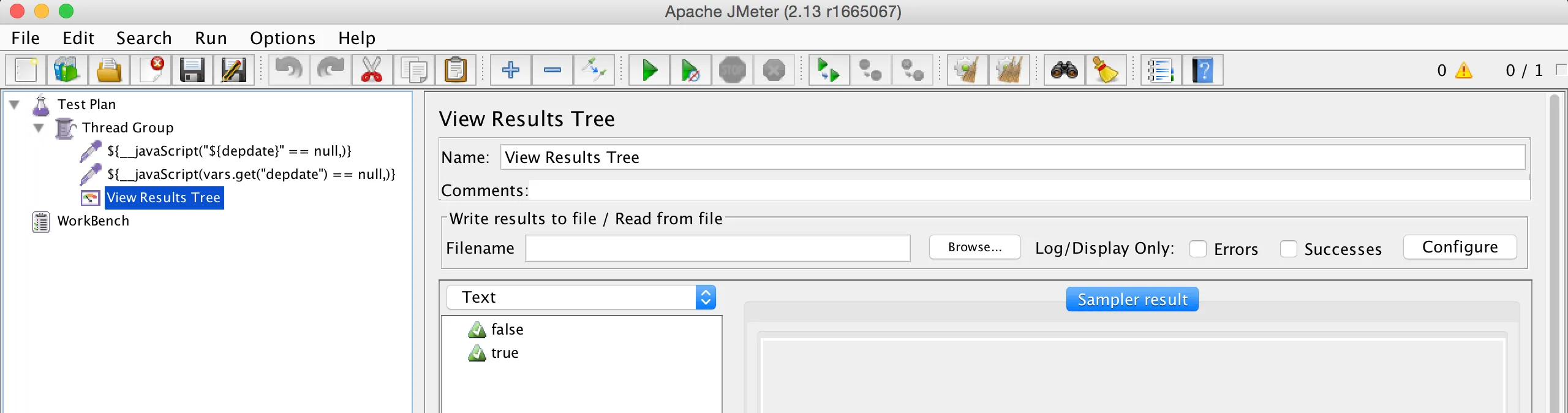
Task: Click the Name input field
Action: click(x=1012, y=157)
